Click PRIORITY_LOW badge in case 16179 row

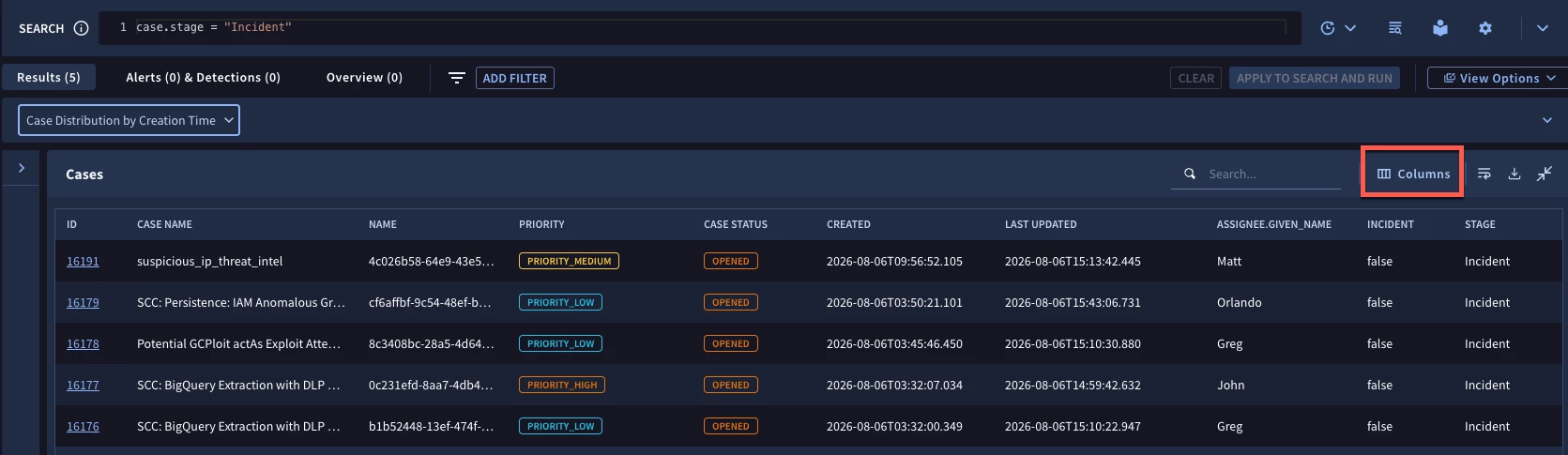(560, 302)
